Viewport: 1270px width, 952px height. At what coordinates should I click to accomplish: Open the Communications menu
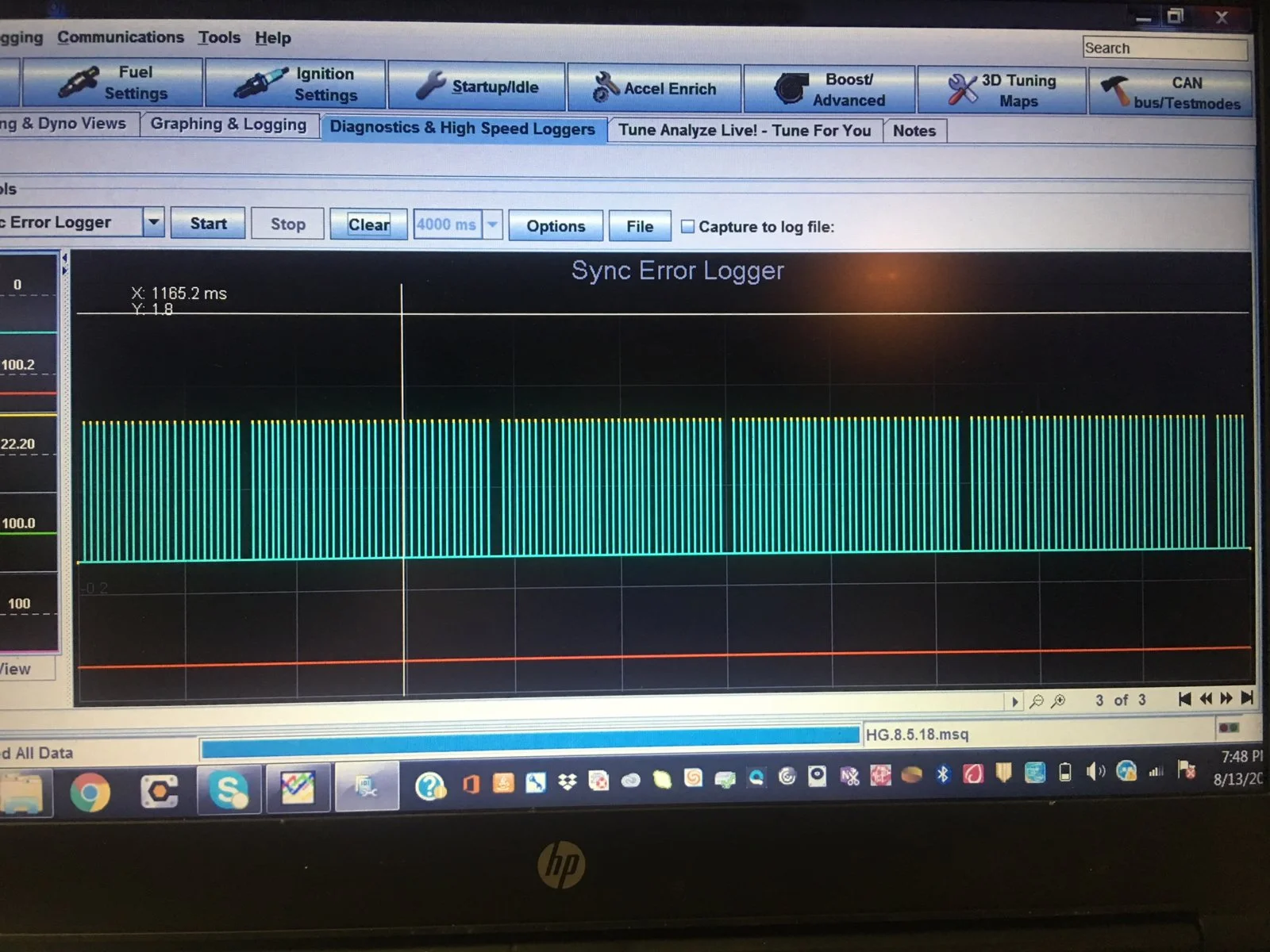(121, 37)
